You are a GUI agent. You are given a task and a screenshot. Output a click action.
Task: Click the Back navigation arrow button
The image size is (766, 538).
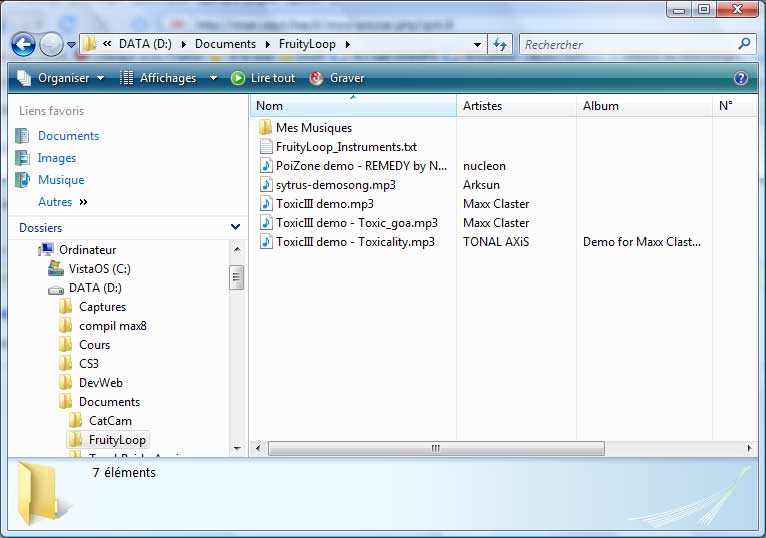coord(23,44)
